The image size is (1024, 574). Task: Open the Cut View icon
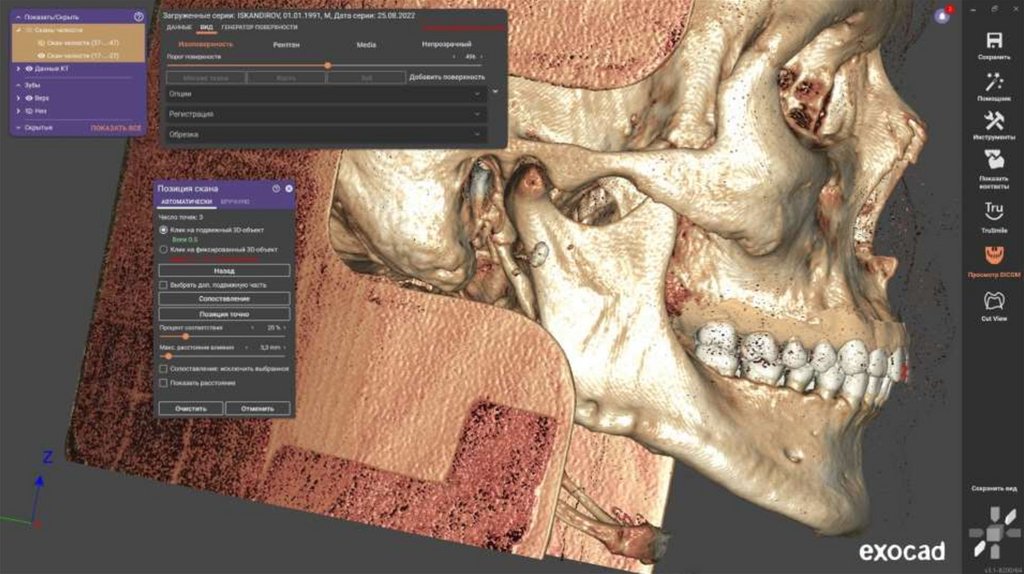994,300
